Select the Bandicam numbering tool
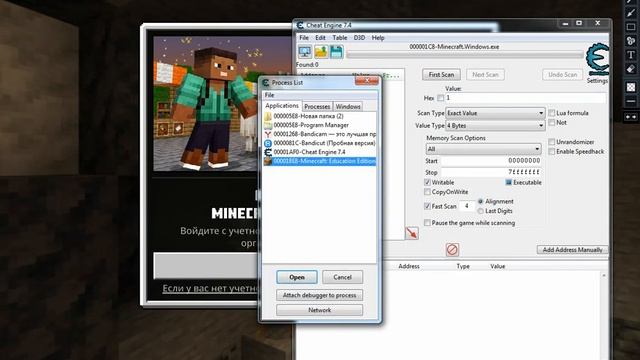 631,40
